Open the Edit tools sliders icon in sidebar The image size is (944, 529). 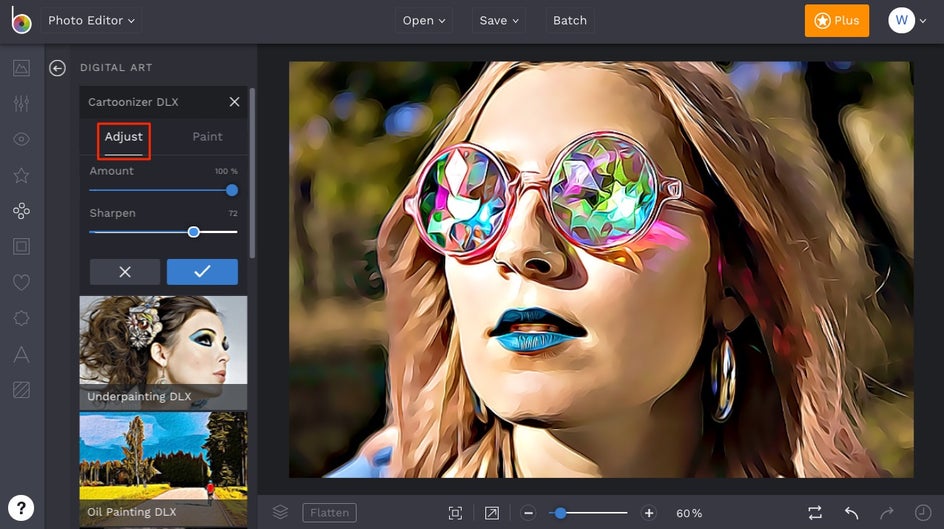click(21, 104)
